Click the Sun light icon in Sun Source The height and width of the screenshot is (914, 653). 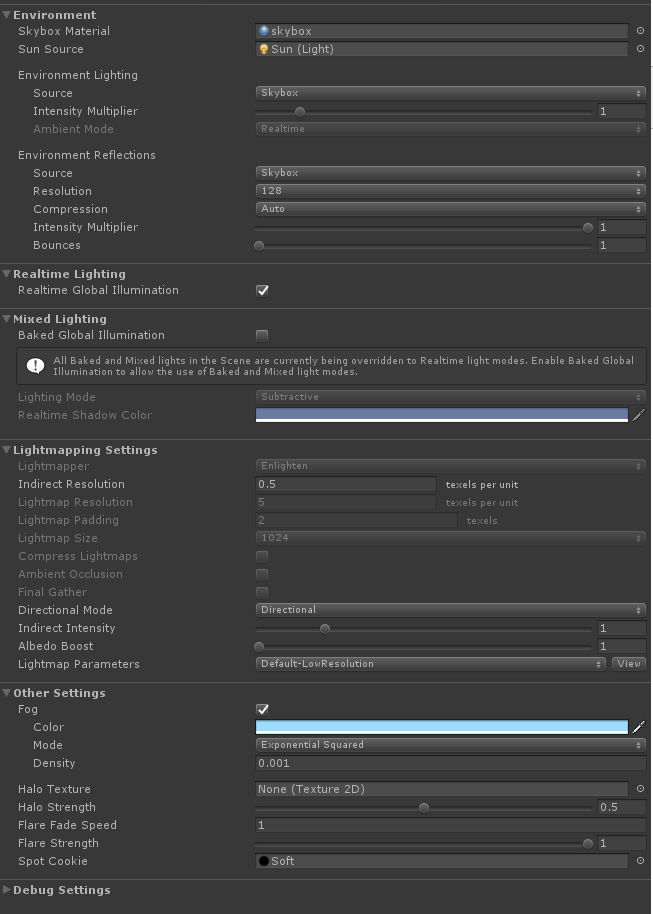264,49
